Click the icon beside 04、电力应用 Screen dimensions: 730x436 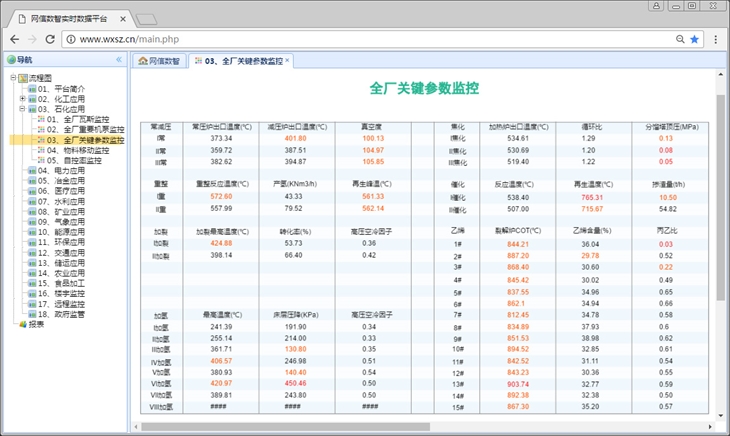point(32,170)
